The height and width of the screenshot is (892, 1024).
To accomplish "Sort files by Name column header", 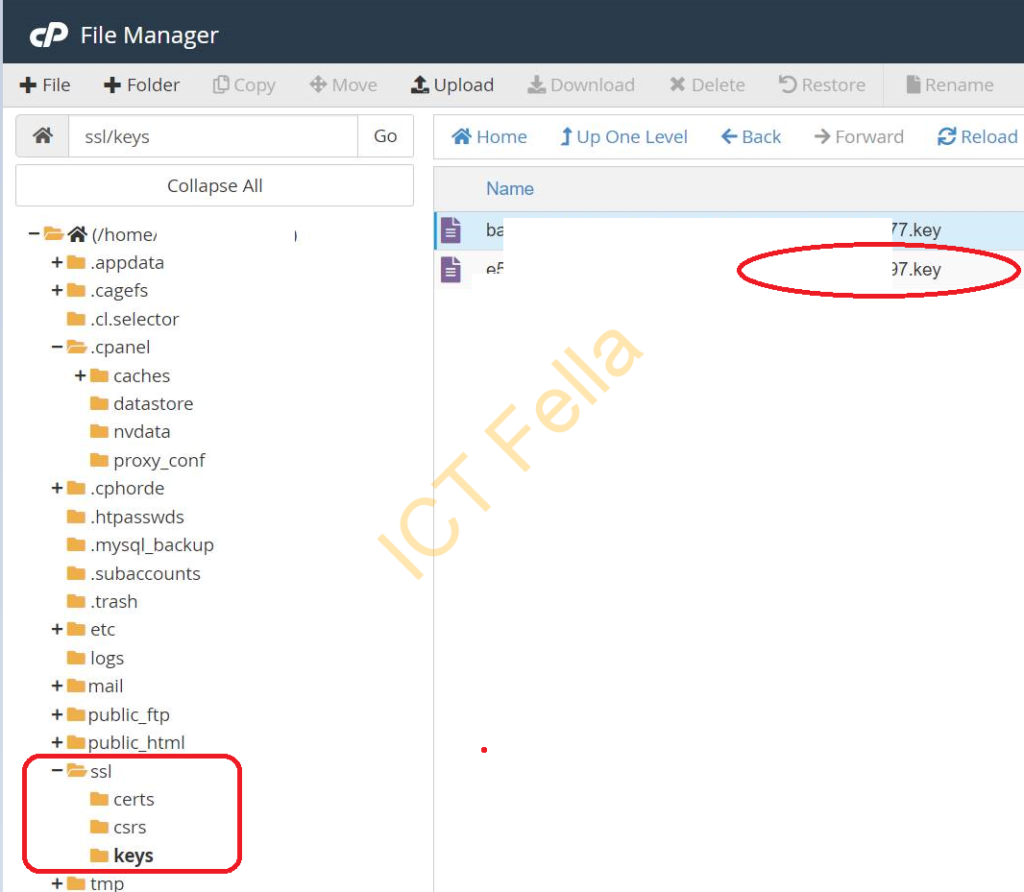I will 509,188.
